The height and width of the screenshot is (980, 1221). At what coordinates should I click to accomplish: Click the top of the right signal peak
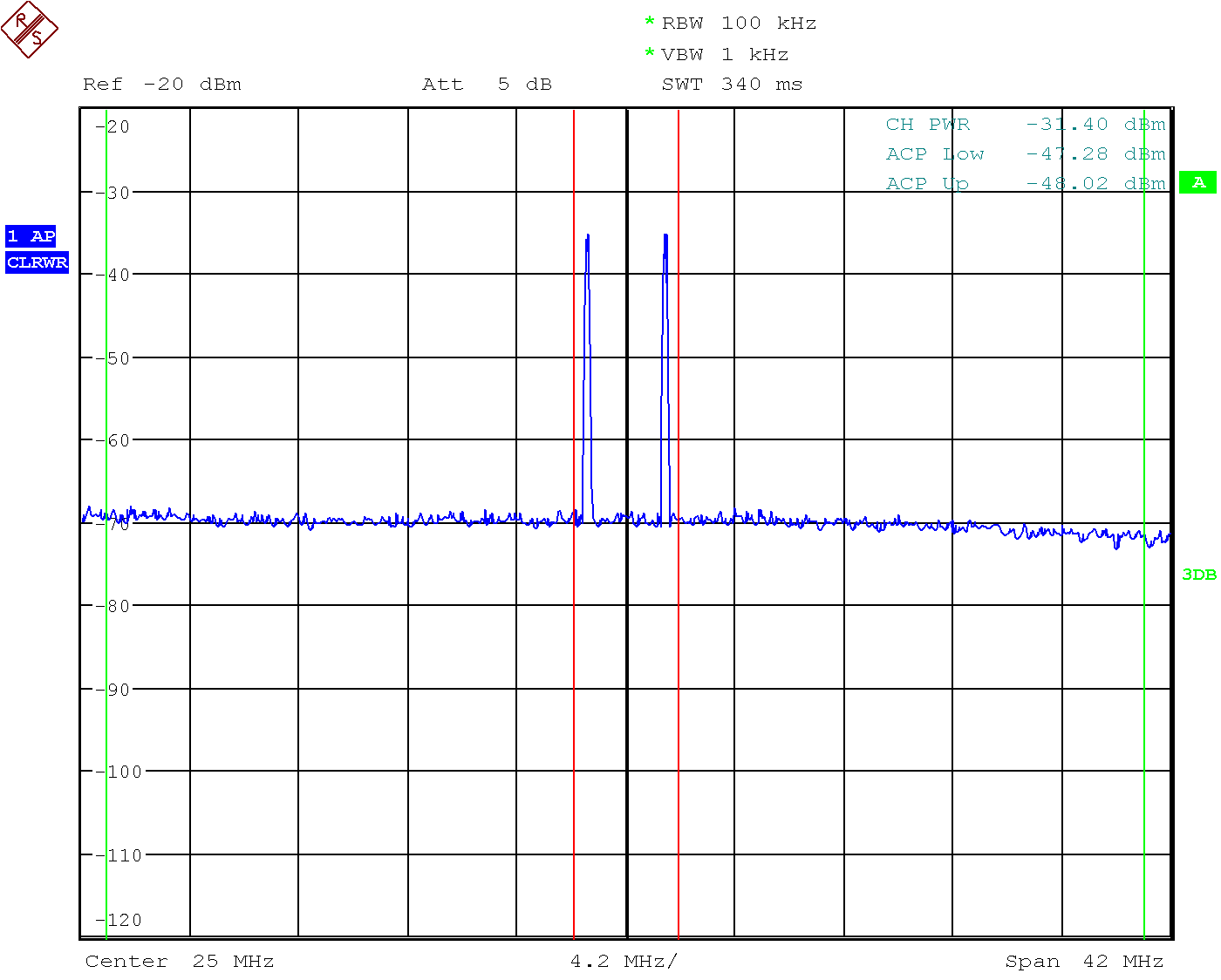(x=665, y=235)
